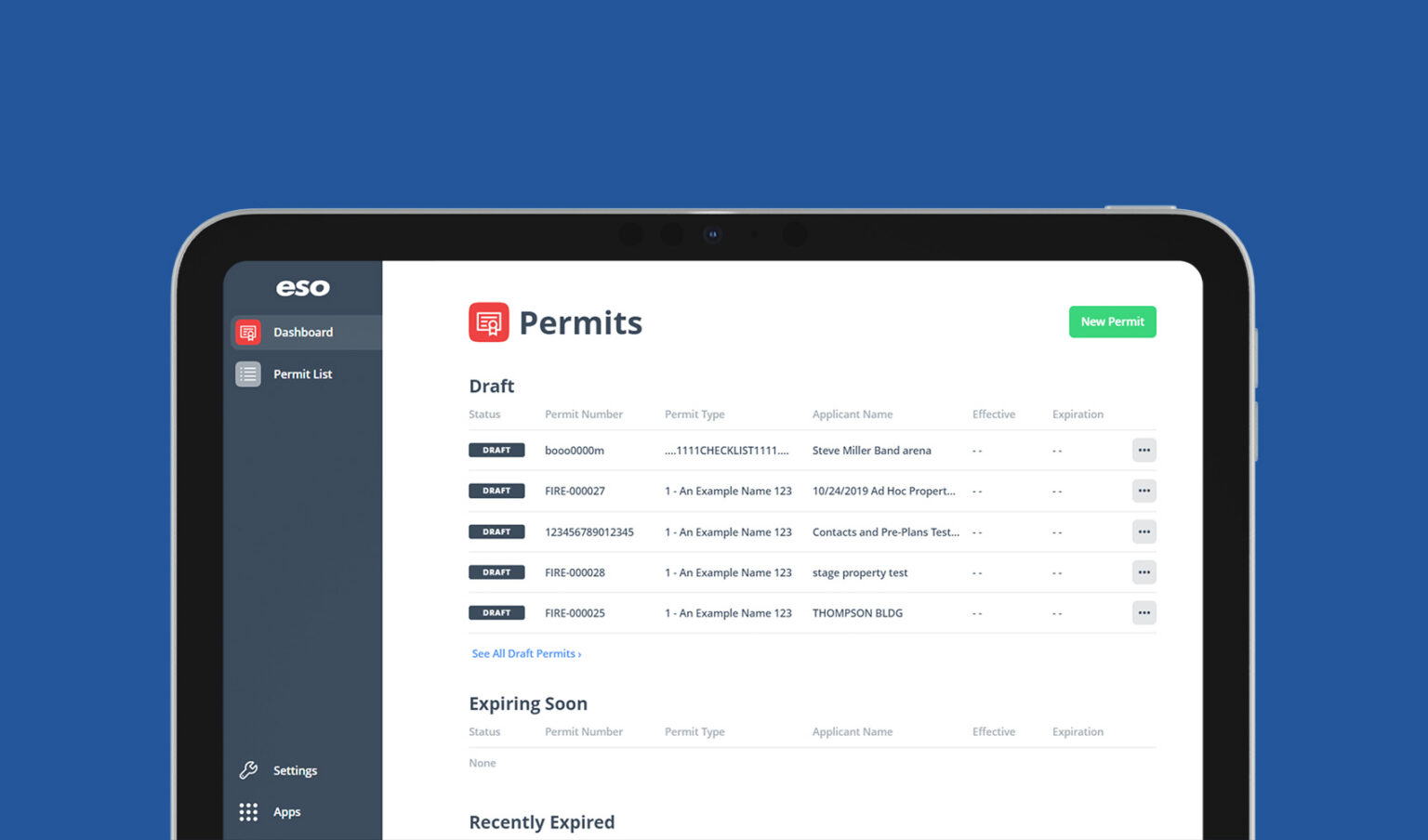Click permit number FIRE-000025
Screen dimensions: 1428x840
(575, 613)
